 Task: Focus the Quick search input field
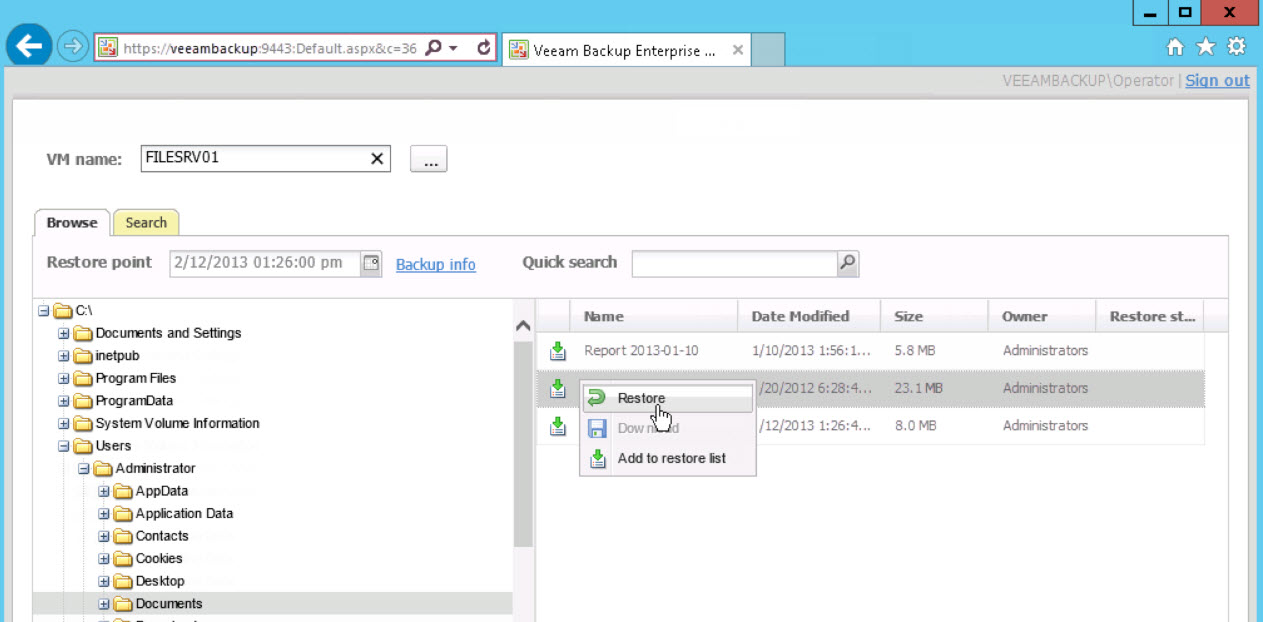coord(735,263)
